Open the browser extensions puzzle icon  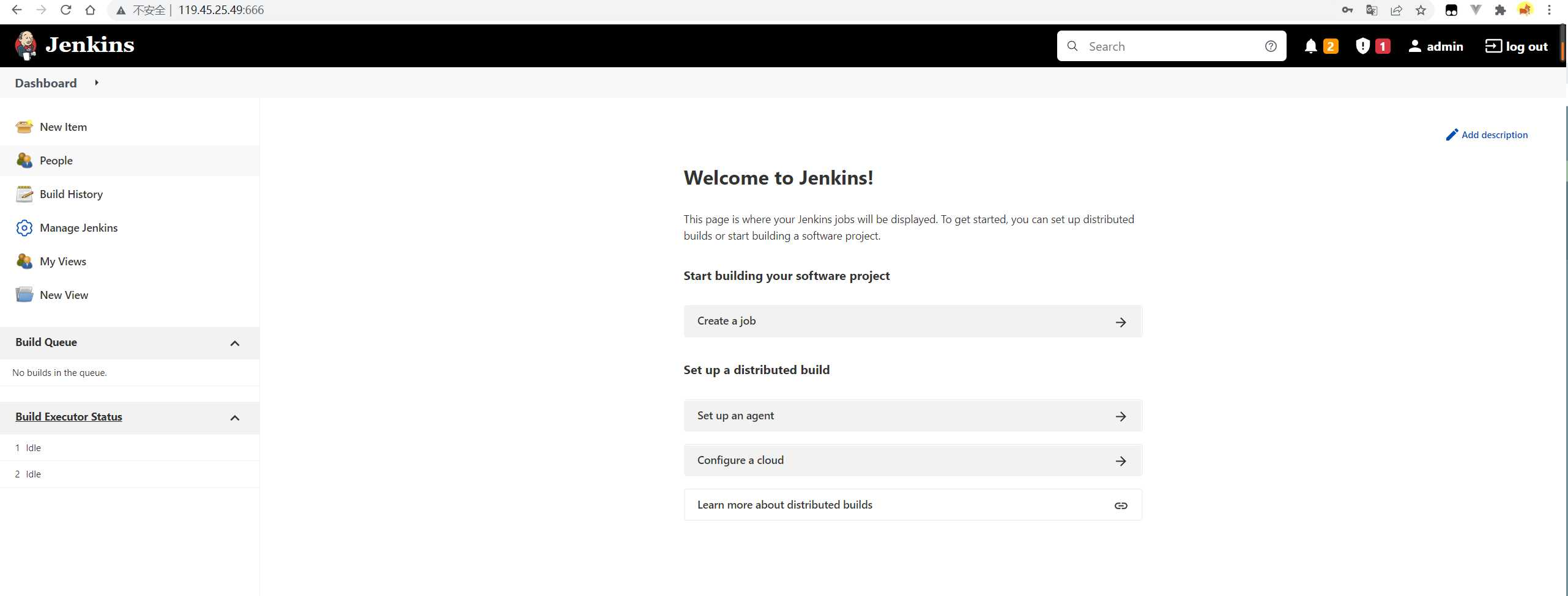1500,10
